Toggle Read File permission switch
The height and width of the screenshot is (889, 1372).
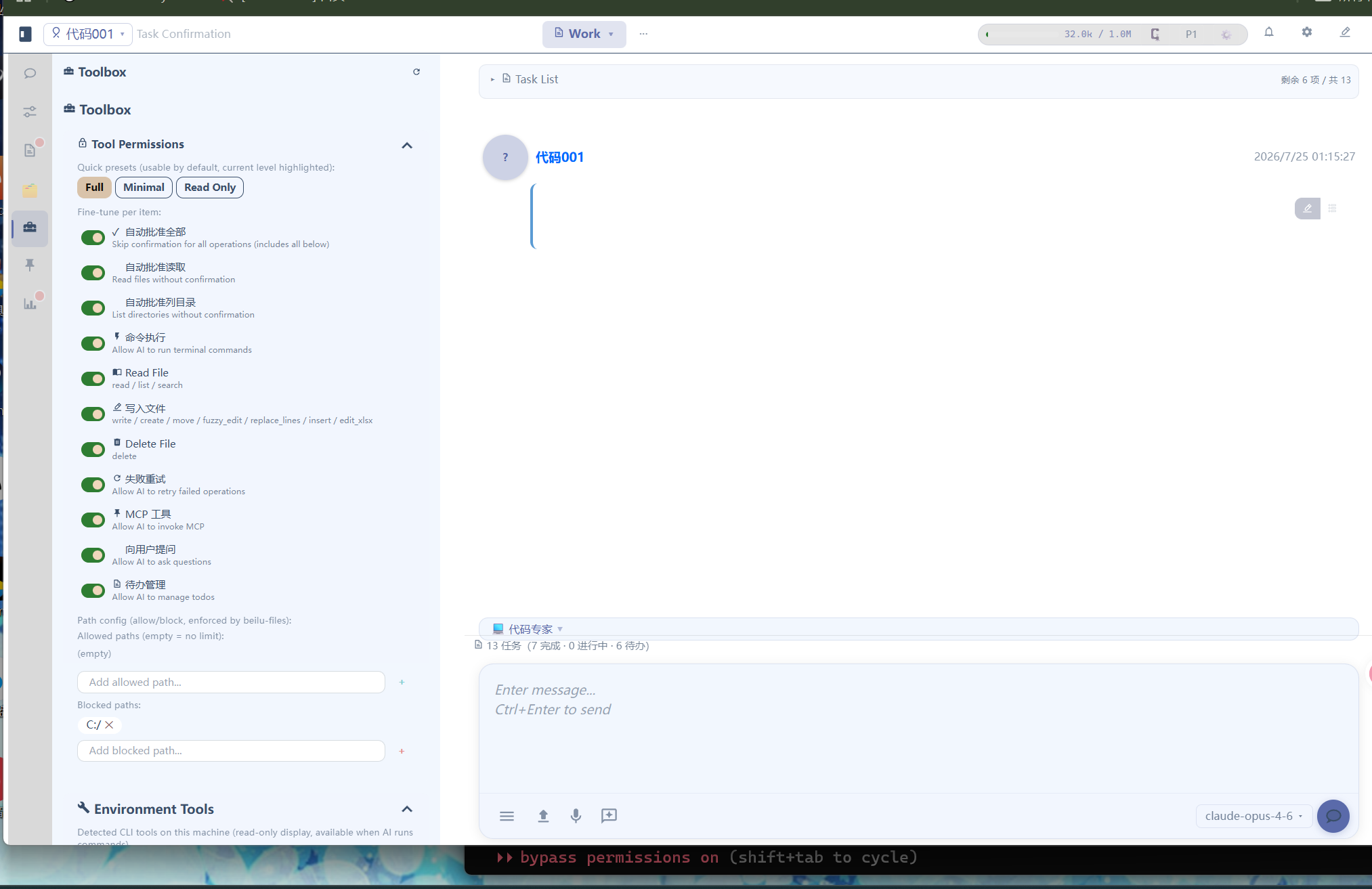tap(93, 378)
